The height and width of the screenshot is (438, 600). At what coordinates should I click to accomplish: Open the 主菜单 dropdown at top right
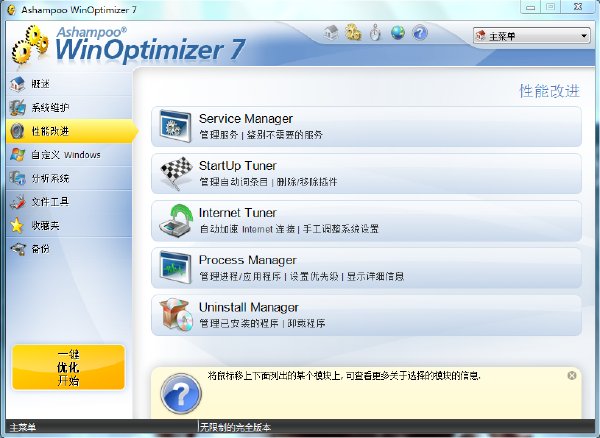[532, 36]
